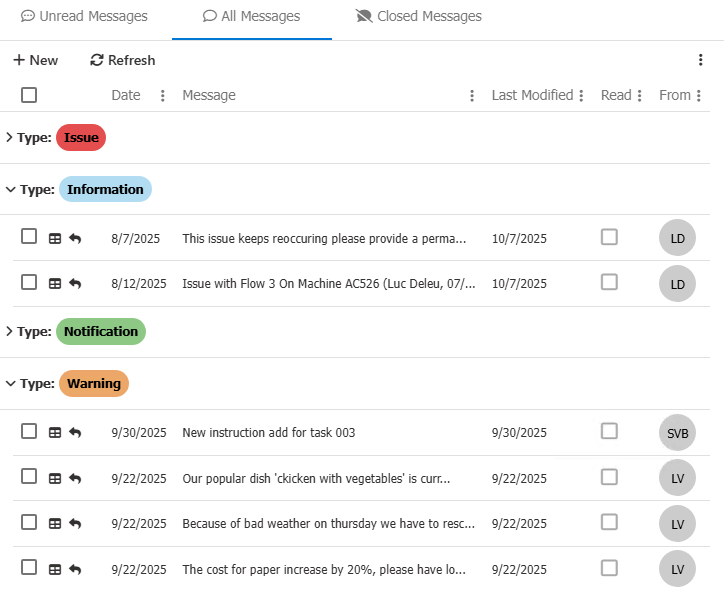Mark bad weather message as read
The width and height of the screenshot is (724, 590).
coord(609,522)
